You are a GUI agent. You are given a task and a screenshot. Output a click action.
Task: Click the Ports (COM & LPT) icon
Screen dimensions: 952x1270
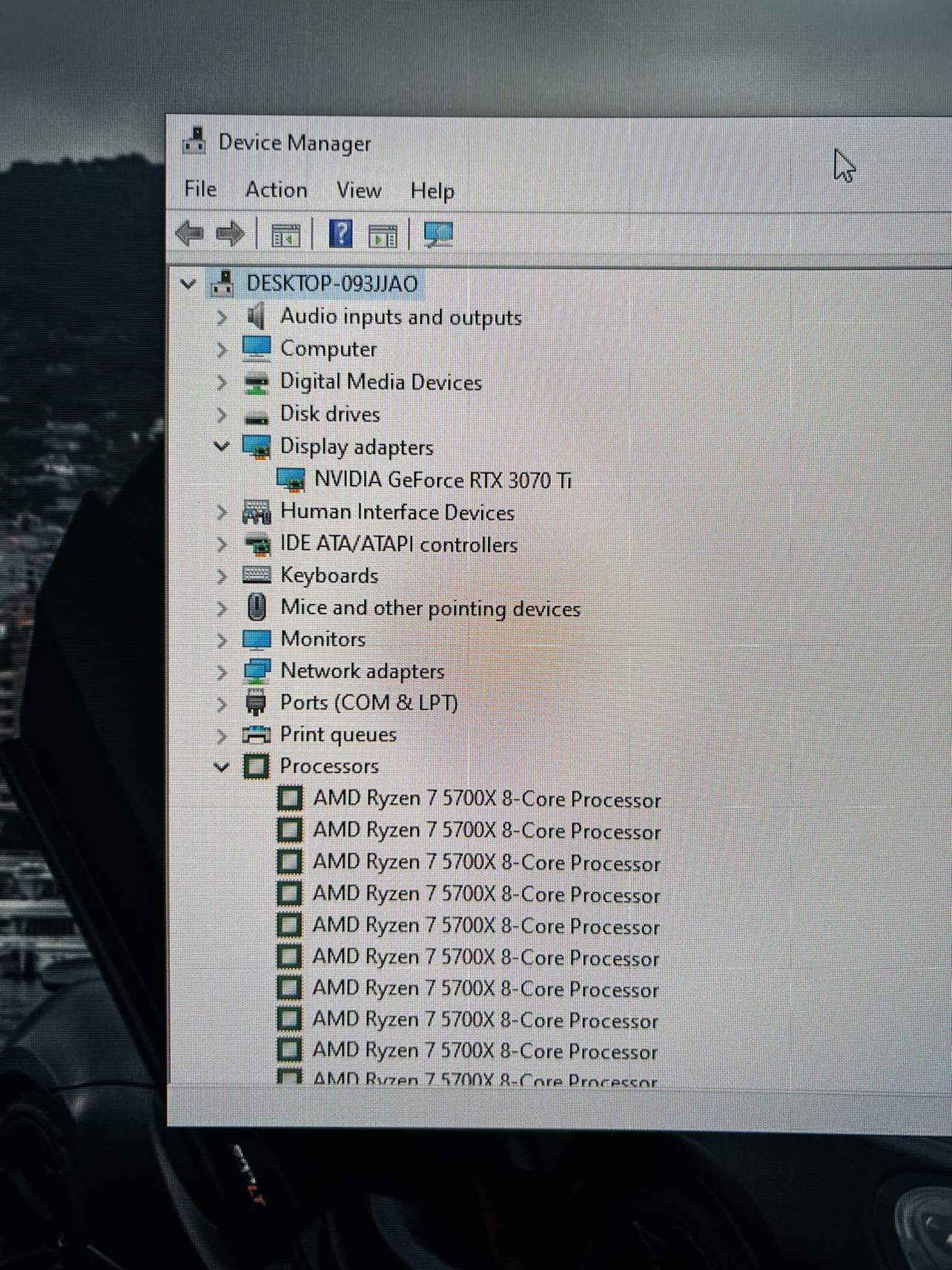256,703
